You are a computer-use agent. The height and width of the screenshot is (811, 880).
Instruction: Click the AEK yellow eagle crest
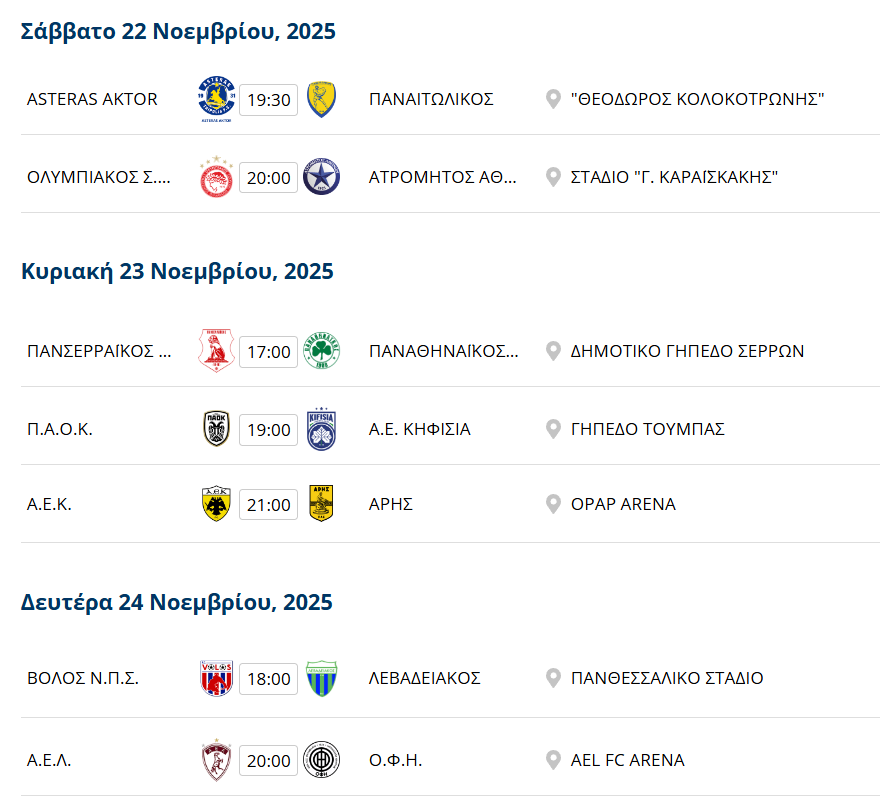[x=216, y=504]
